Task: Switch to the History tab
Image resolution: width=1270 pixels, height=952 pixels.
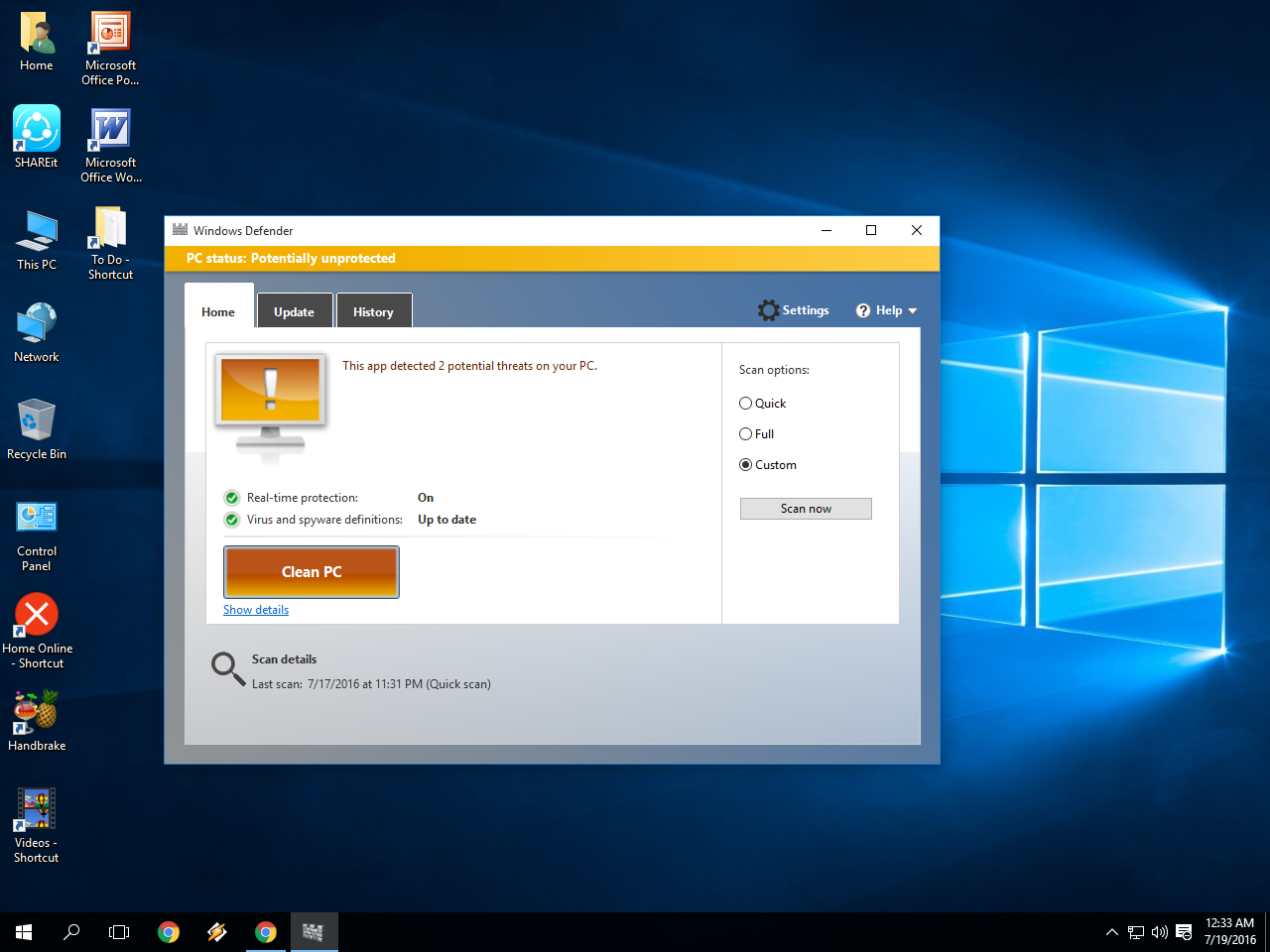Action: pyautogui.click(x=373, y=311)
